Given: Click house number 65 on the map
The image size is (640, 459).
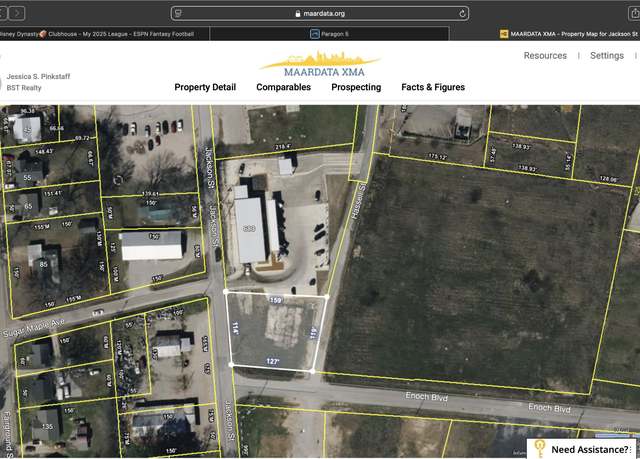Looking at the screenshot, I should 28,206.
